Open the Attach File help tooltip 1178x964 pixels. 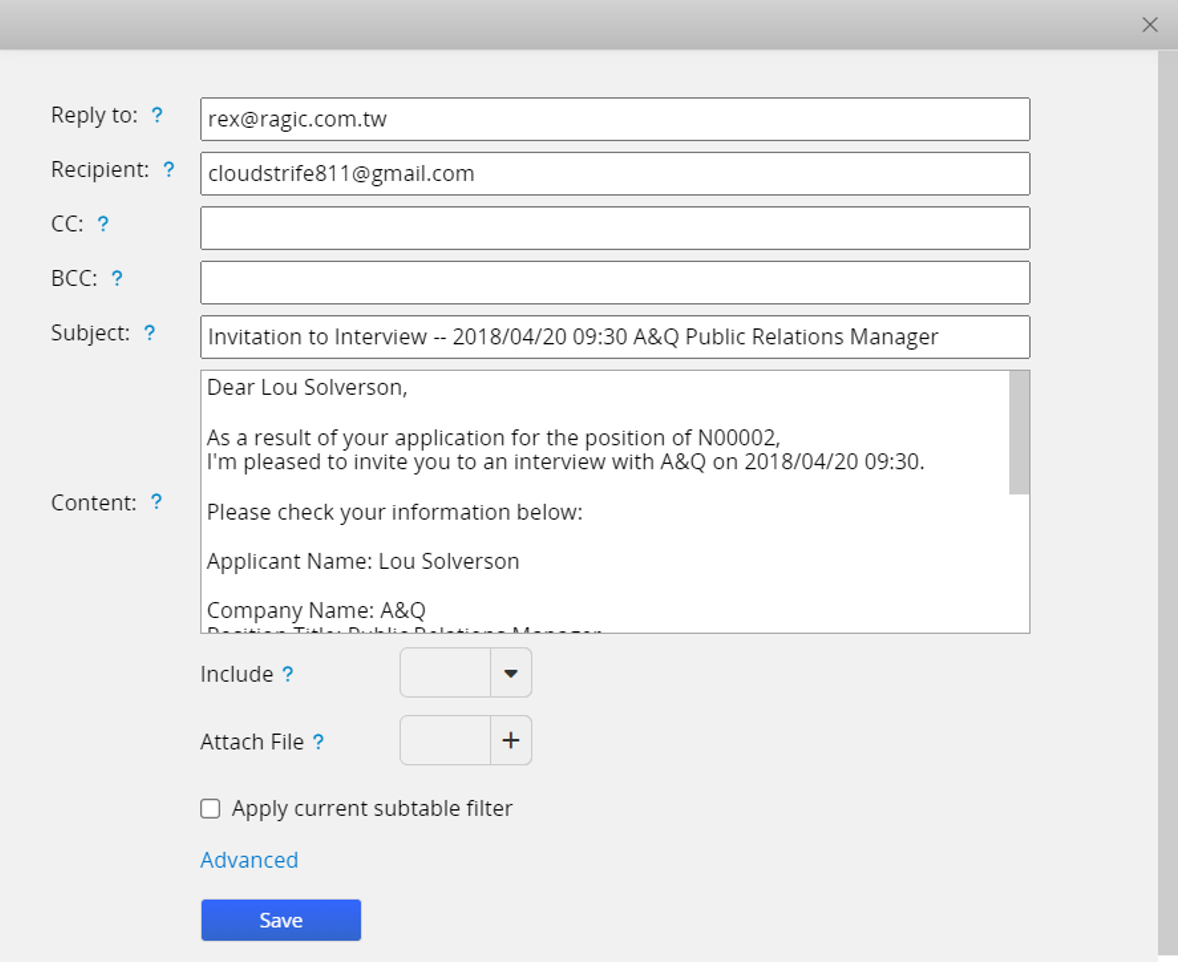tap(318, 742)
